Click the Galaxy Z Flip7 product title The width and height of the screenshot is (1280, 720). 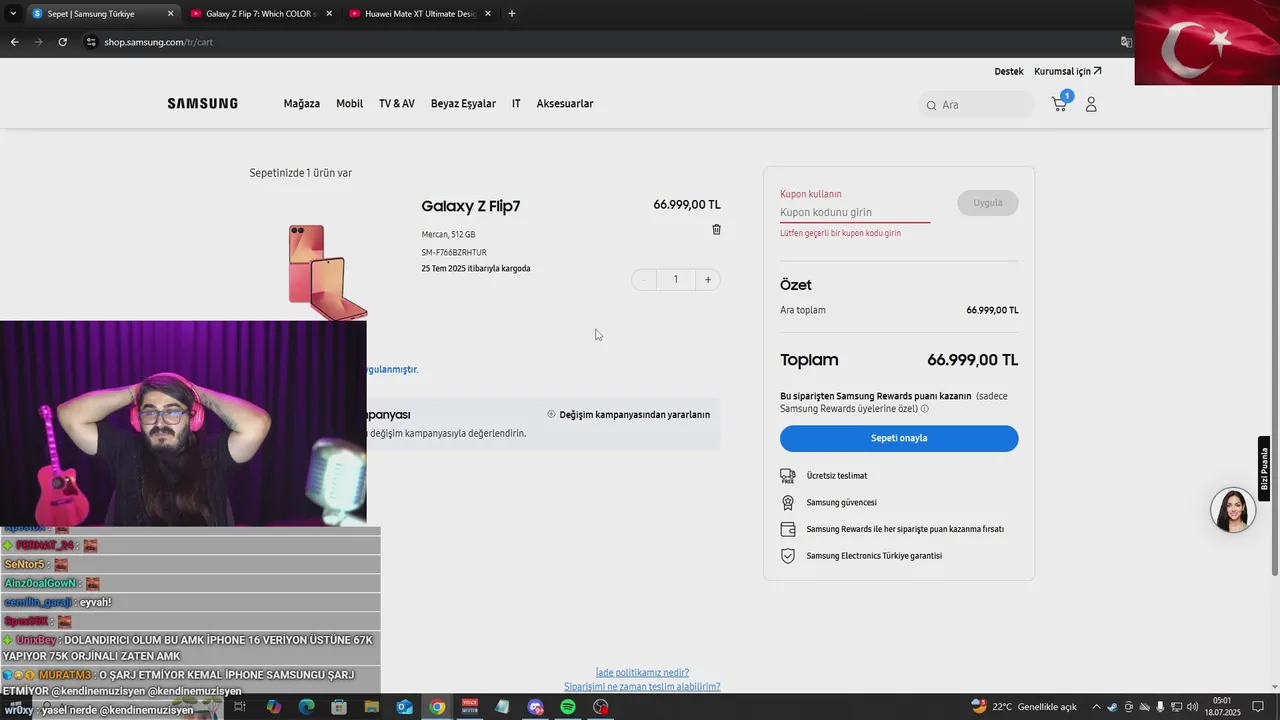[471, 206]
